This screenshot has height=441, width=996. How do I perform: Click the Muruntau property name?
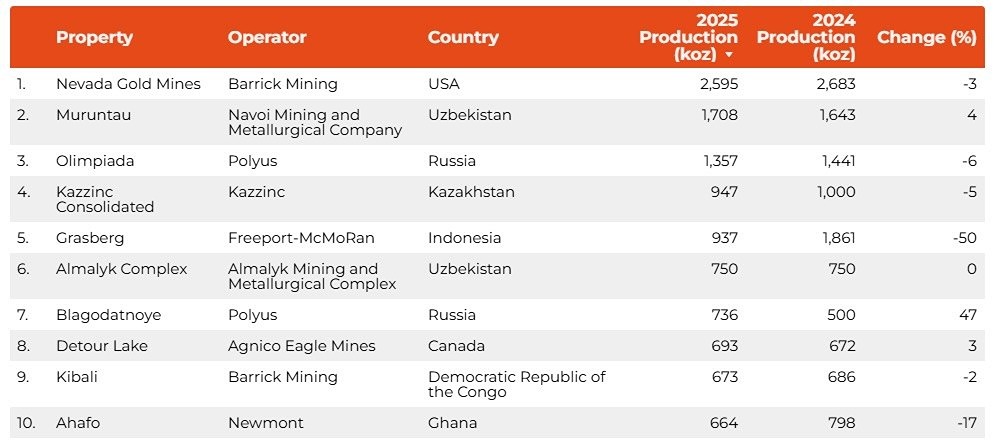point(93,115)
